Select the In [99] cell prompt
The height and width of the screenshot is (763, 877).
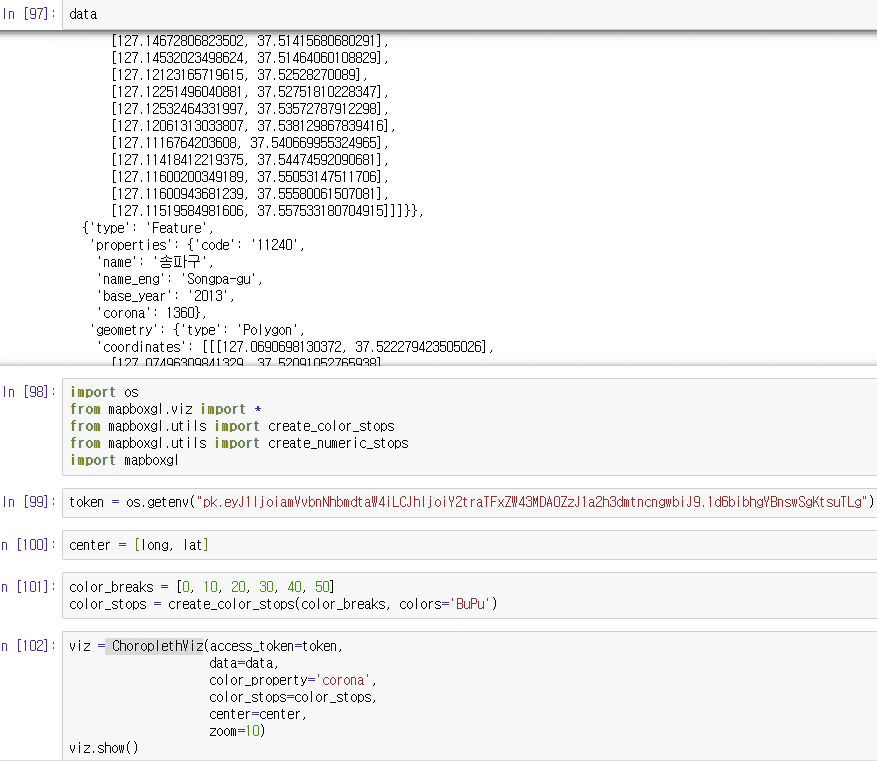click(x=30, y=501)
